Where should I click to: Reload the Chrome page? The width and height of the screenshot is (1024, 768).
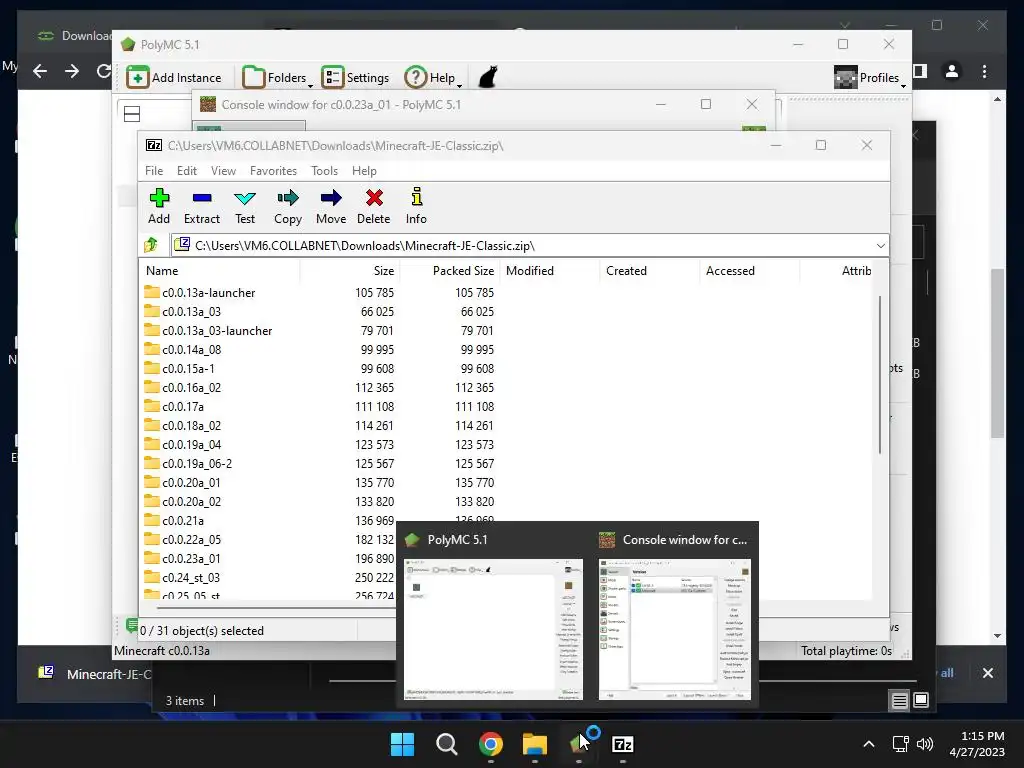[103, 71]
